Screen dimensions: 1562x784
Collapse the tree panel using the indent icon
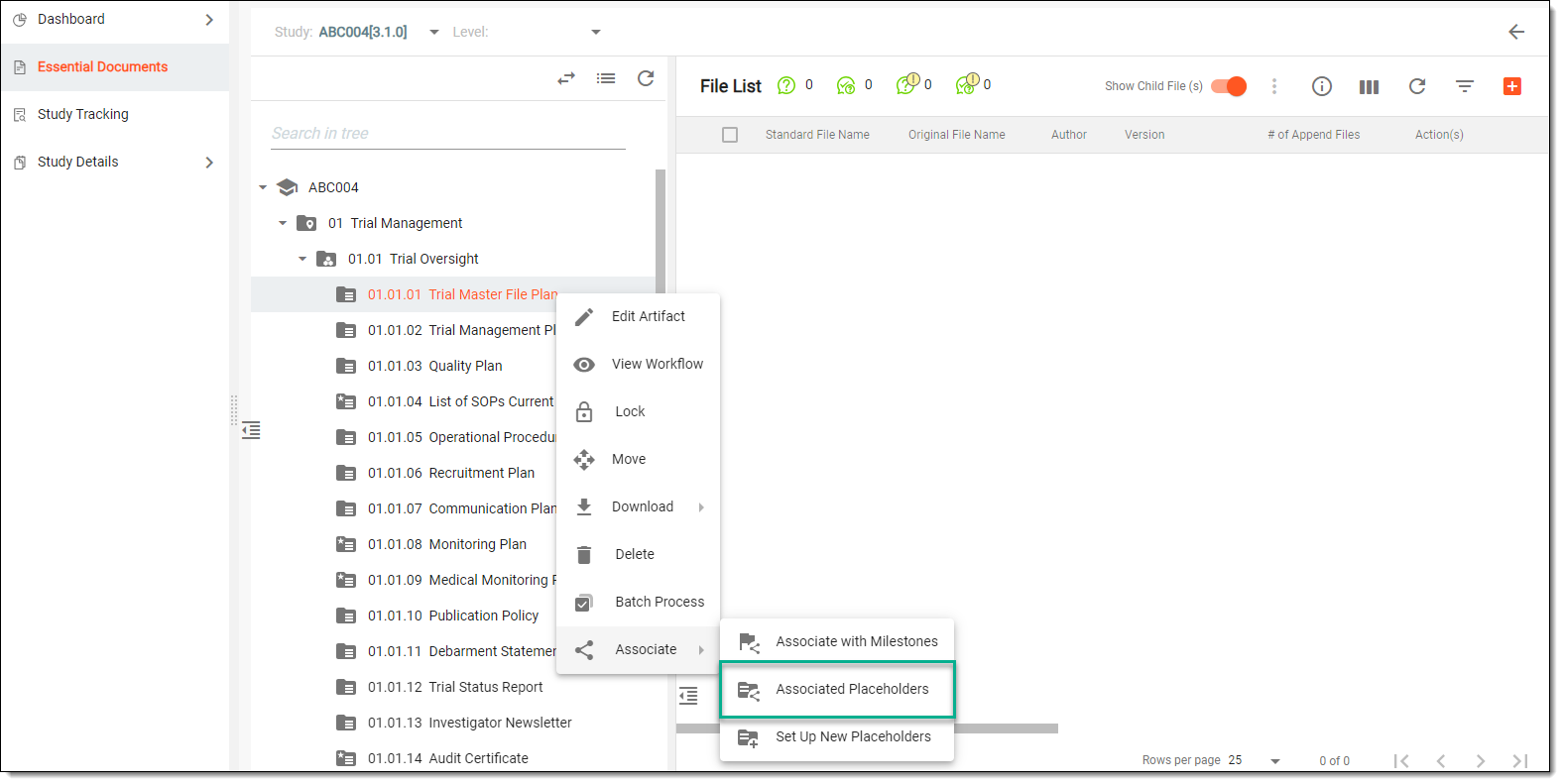click(251, 430)
